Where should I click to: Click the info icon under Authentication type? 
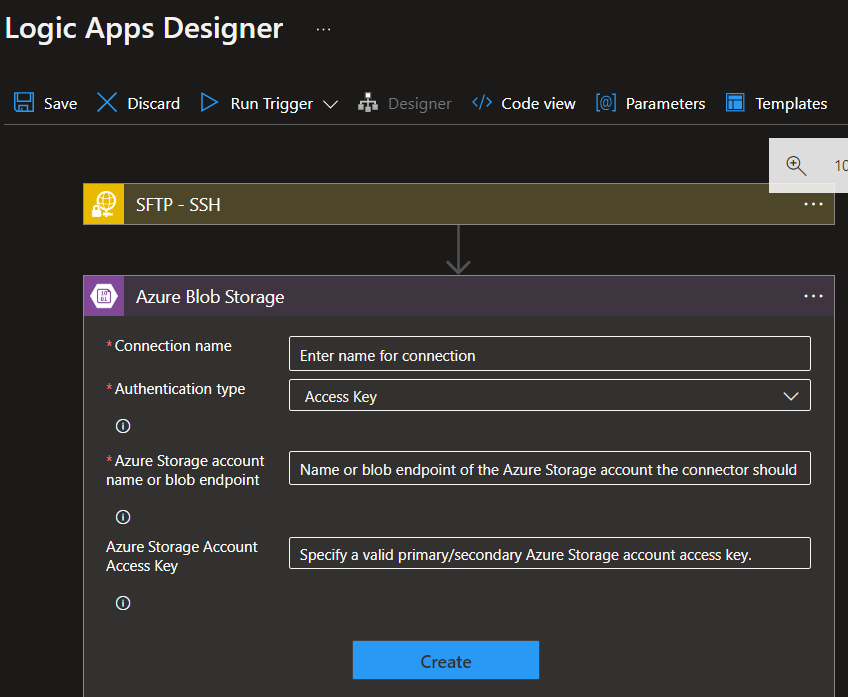(x=122, y=426)
